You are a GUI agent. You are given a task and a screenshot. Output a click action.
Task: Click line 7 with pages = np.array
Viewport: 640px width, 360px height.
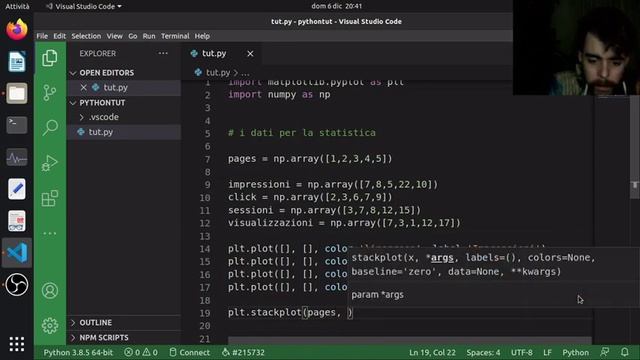coord(310,159)
